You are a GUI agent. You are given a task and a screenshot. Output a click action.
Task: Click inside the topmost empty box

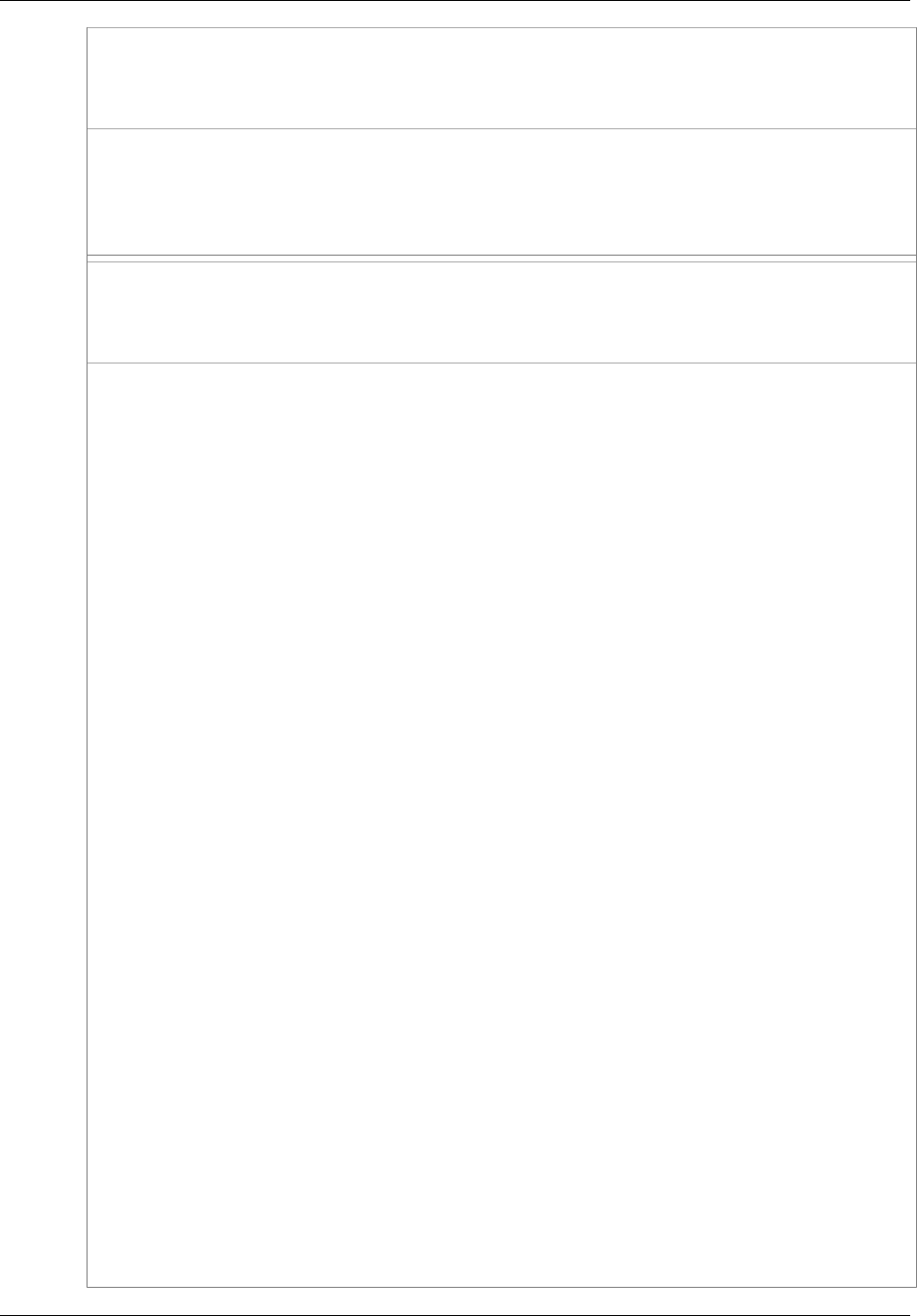pyautogui.click(x=502, y=78)
